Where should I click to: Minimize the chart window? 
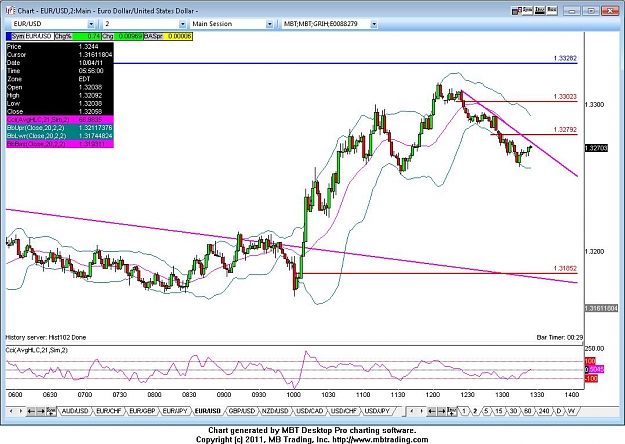[x=572, y=11]
